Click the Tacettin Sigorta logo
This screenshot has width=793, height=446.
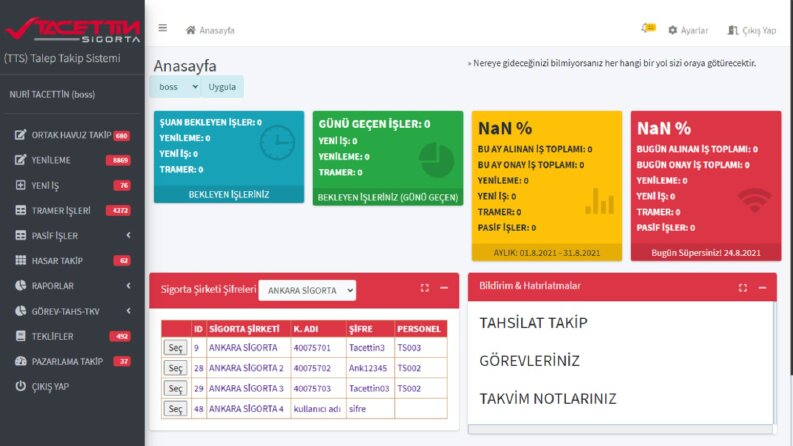[x=72, y=30]
